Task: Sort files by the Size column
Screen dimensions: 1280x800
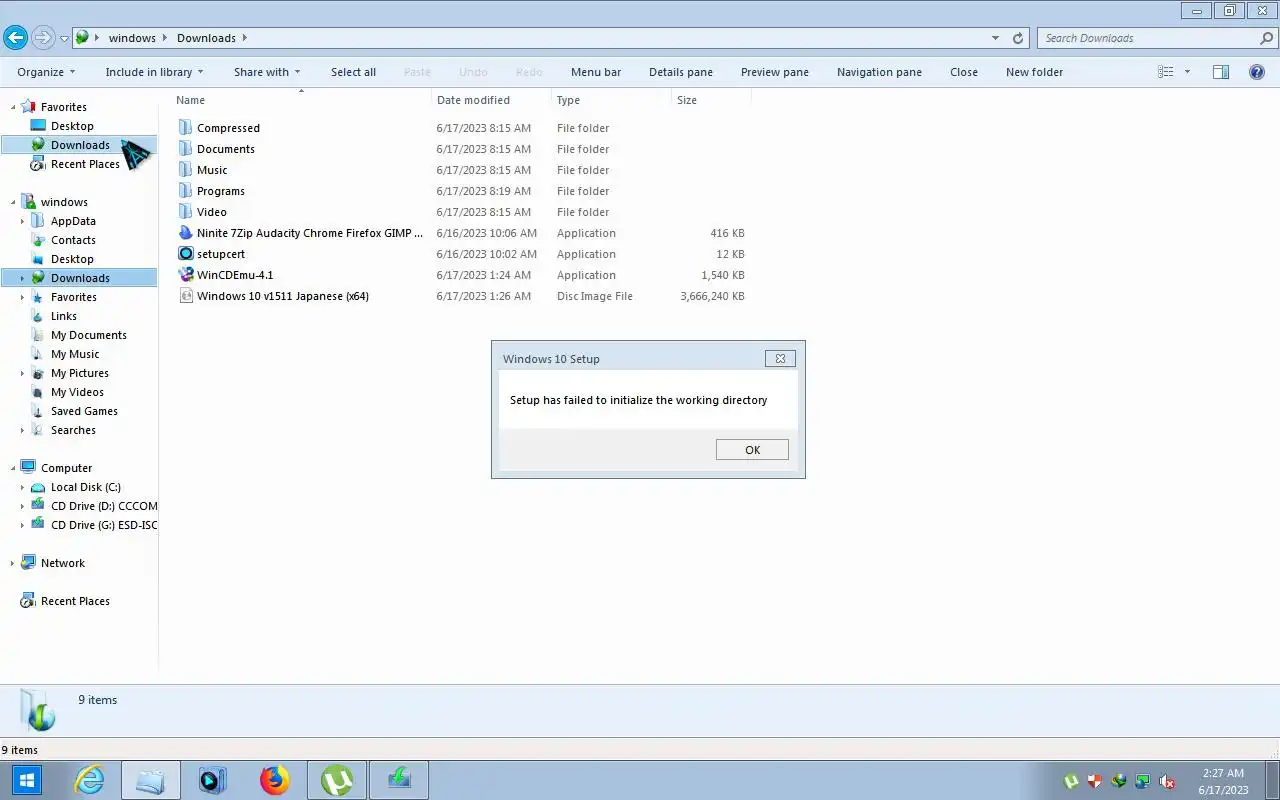Action: [711, 100]
